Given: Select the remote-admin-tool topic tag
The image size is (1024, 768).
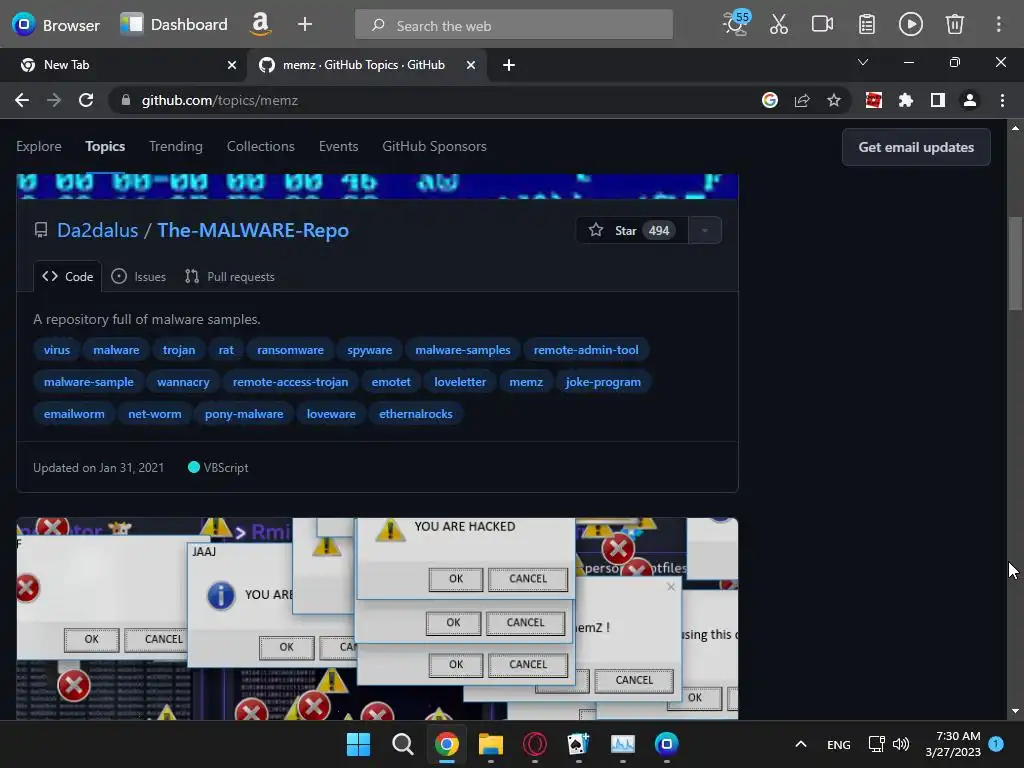Looking at the screenshot, I should click(586, 350).
